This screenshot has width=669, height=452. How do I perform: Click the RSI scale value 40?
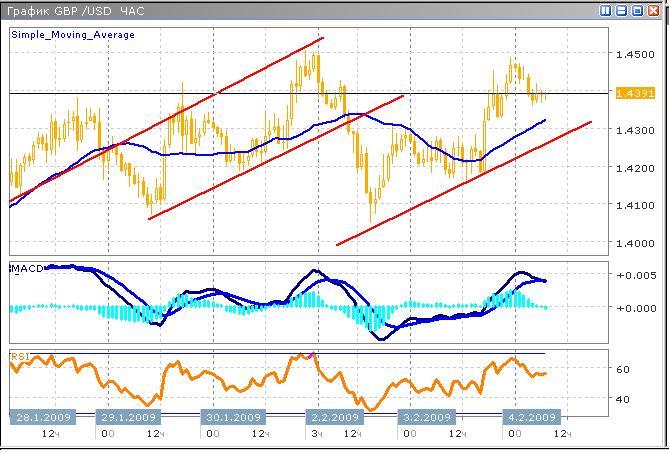point(622,399)
